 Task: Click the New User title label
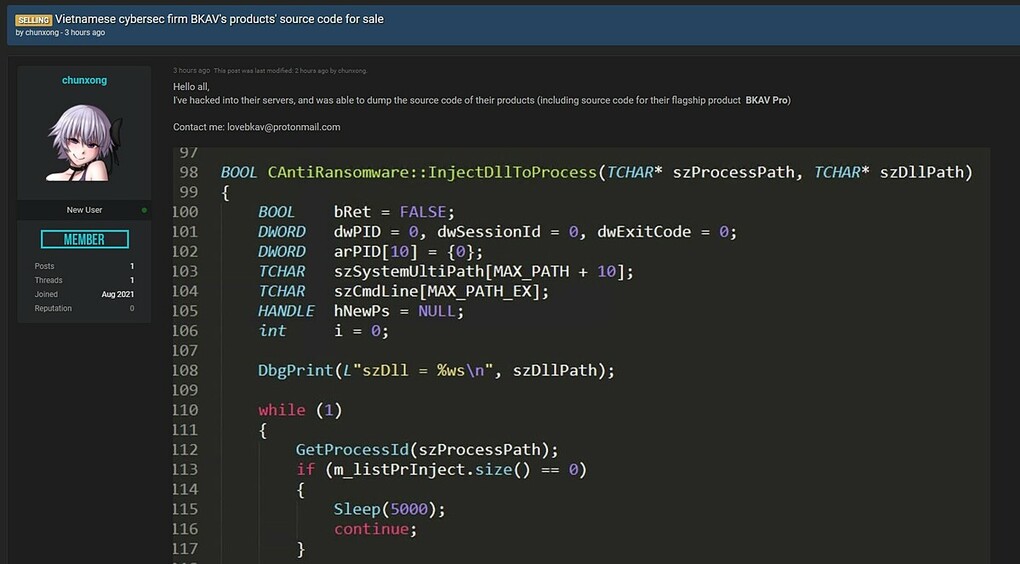point(84,210)
